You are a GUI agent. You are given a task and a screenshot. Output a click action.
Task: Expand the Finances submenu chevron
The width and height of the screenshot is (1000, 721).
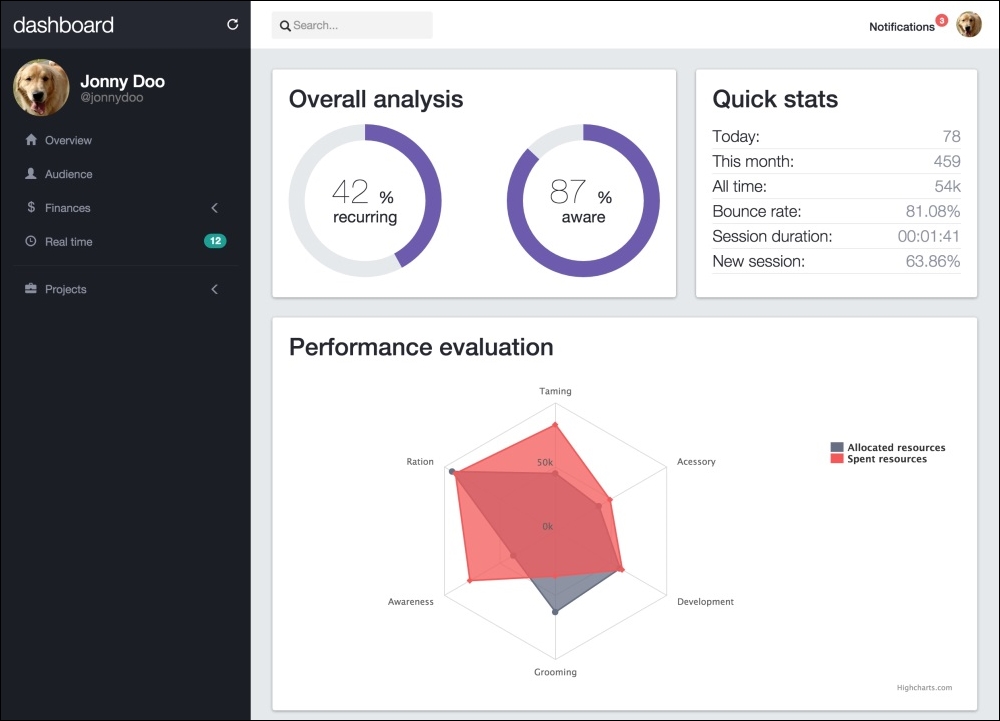[x=215, y=208]
